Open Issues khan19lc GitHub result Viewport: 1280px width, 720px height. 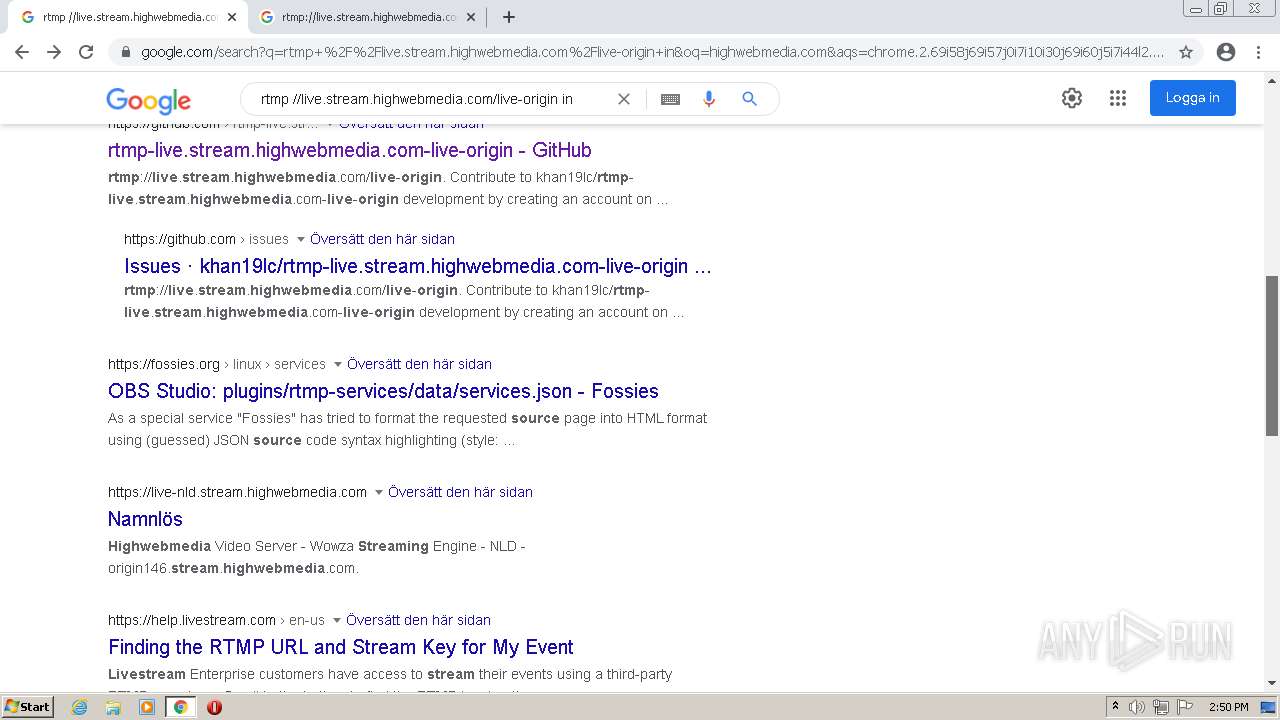pyautogui.click(x=418, y=266)
